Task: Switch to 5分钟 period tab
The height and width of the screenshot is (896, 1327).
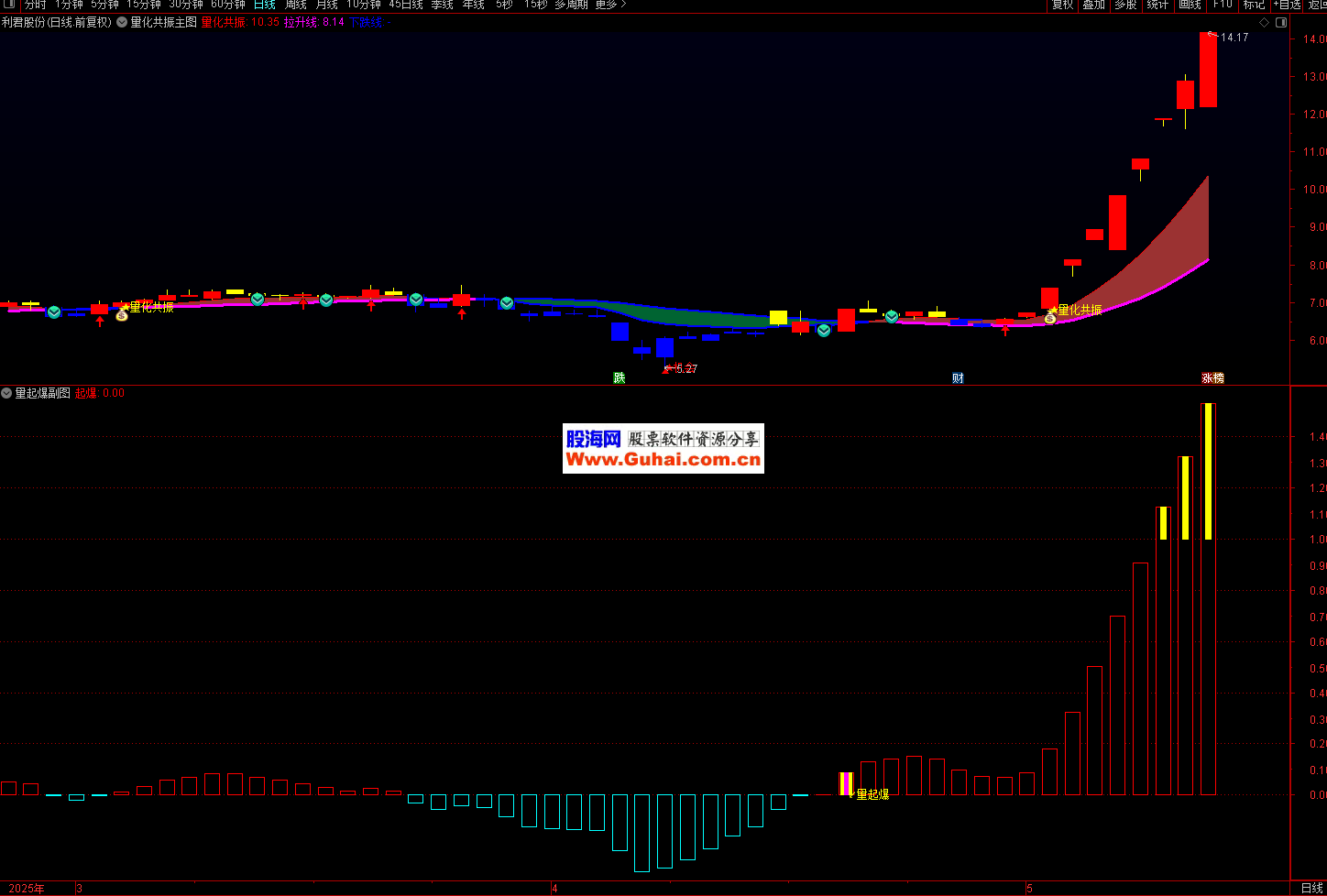Action: pyautogui.click(x=104, y=5)
